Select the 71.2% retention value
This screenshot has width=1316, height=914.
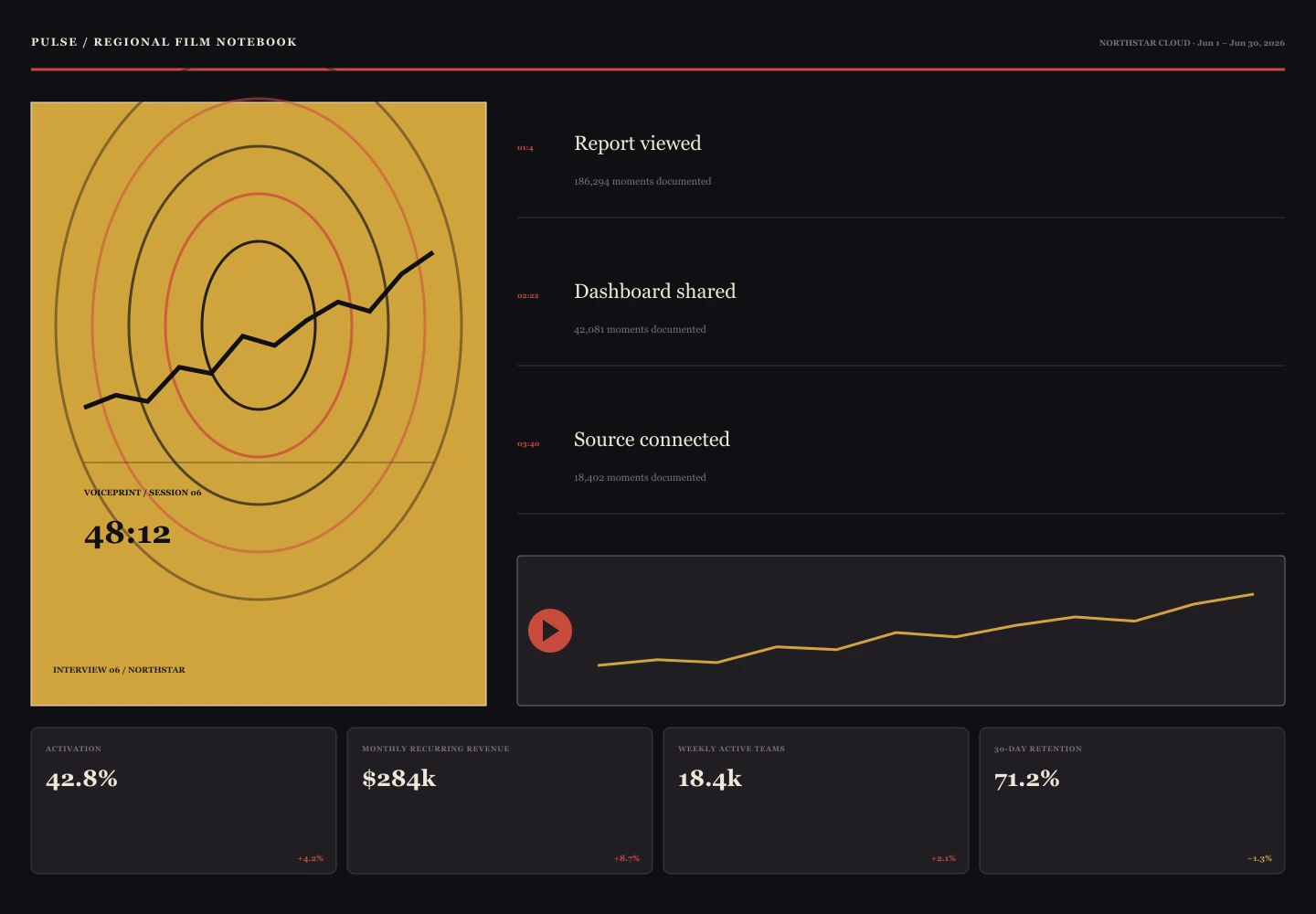(1027, 779)
